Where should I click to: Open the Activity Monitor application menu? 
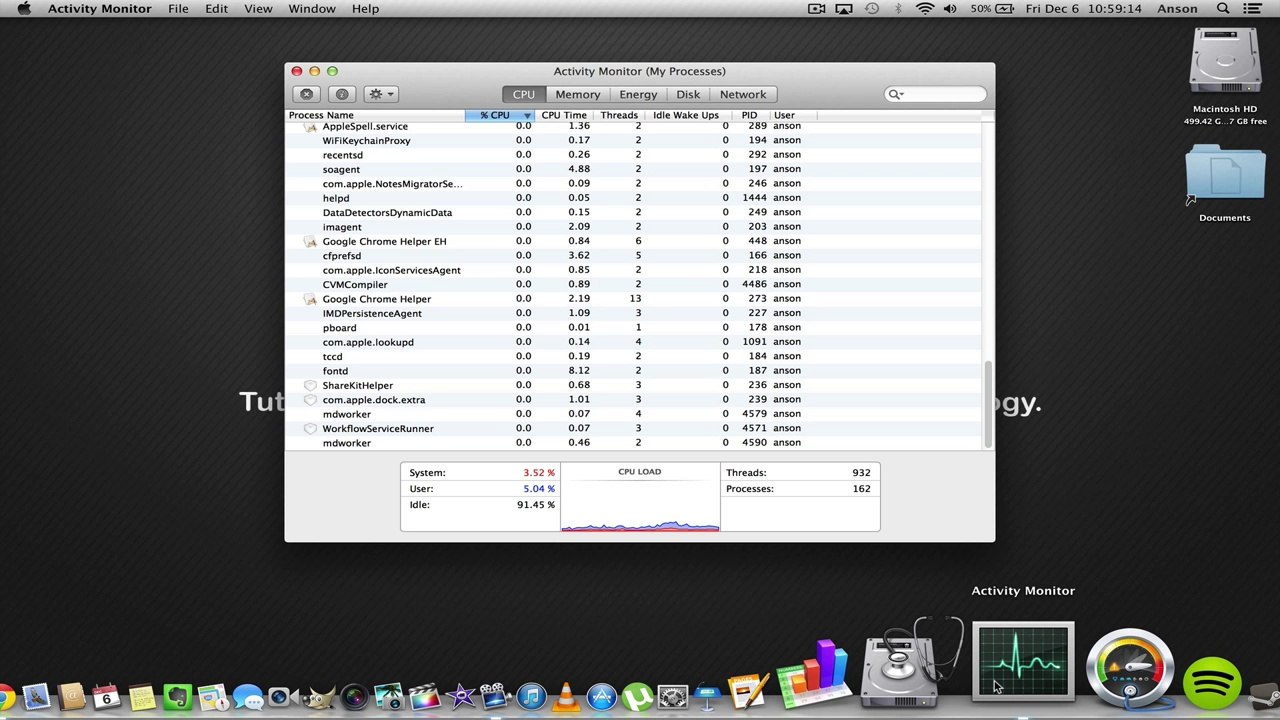[x=100, y=9]
